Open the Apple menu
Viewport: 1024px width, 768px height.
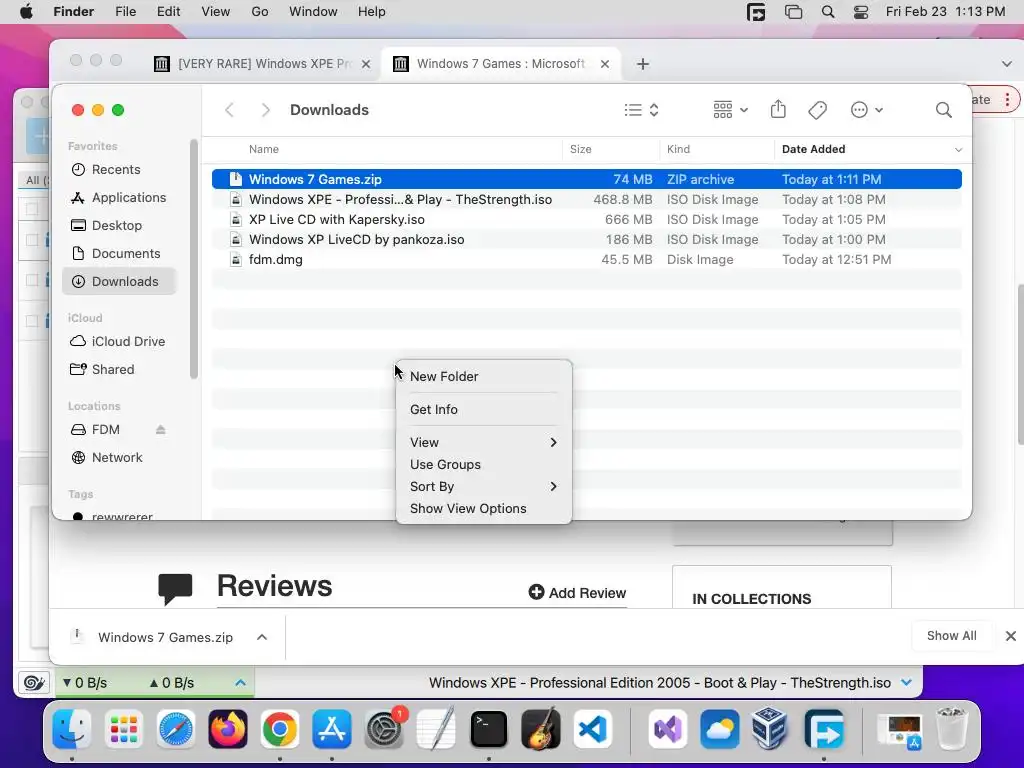coord(26,12)
